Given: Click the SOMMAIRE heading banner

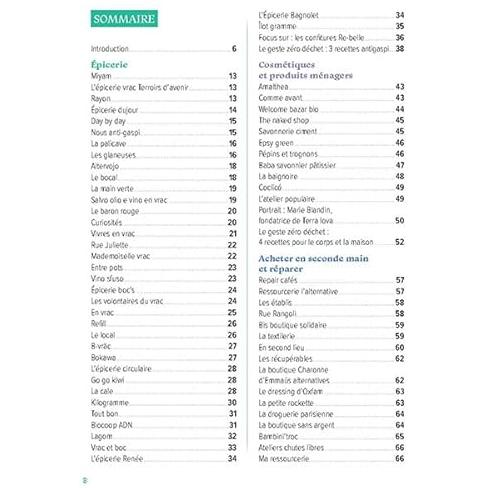Looking at the screenshot, I should click(124, 19).
